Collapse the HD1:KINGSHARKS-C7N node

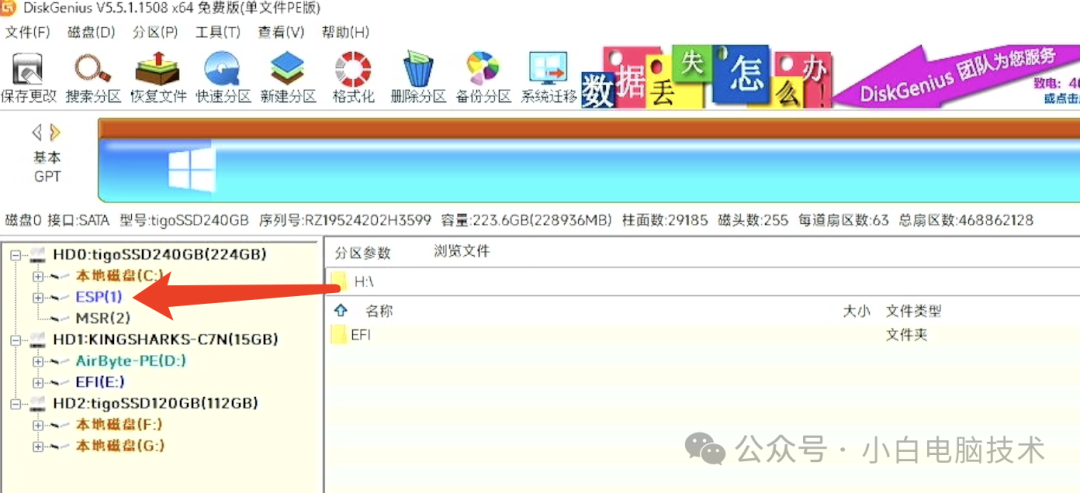[x=17, y=339]
